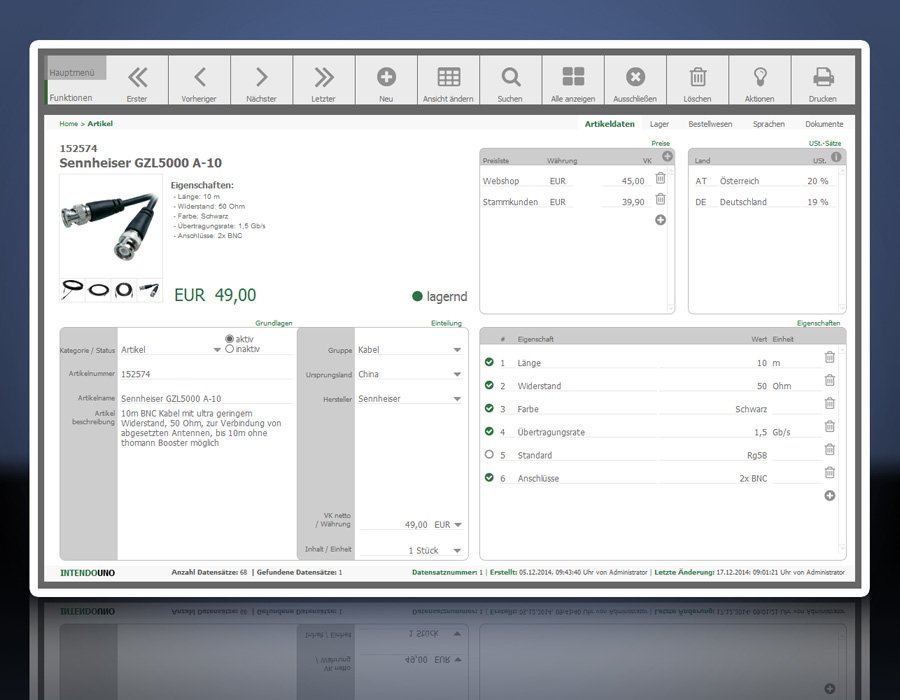
Task: Delete the Länge property row
Action: coord(829,357)
